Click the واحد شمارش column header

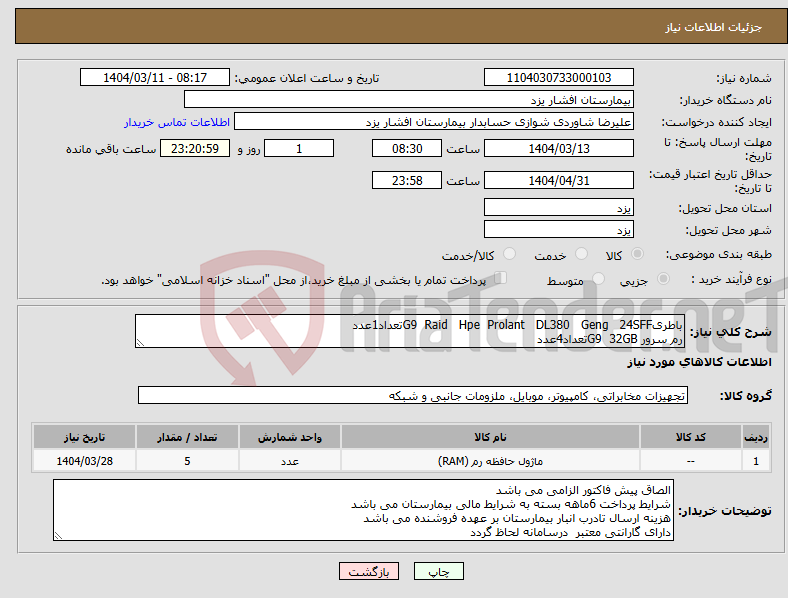[x=290, y=437]
